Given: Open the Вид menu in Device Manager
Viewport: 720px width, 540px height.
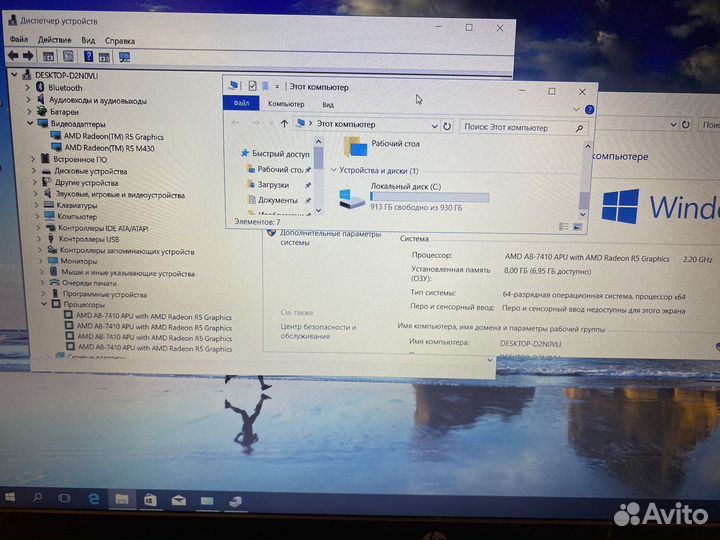Looking at the screenshot, I should click(88, 40).
